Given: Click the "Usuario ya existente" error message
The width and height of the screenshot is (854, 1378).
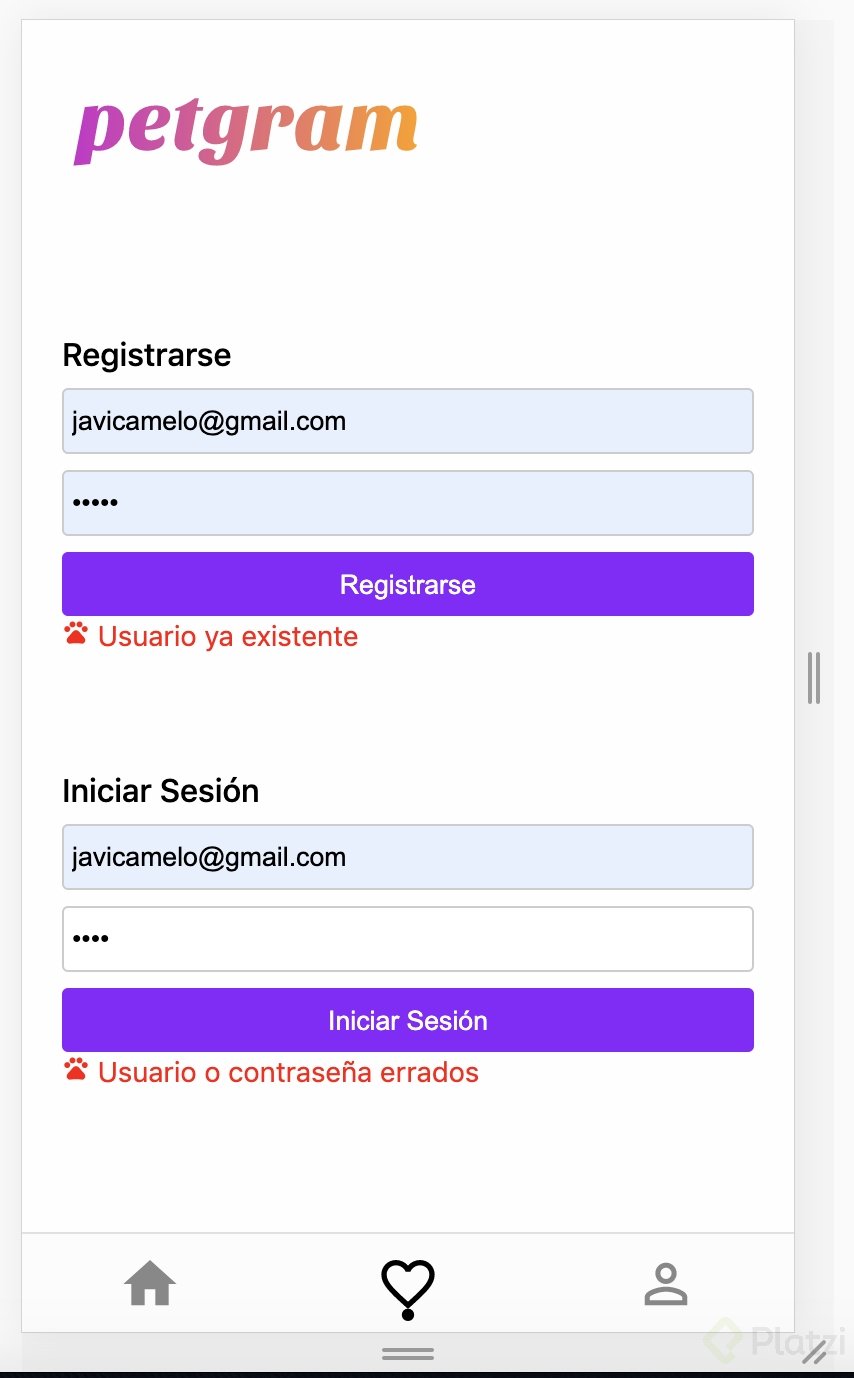Looking at the screenshot, I should pos(228,636).
